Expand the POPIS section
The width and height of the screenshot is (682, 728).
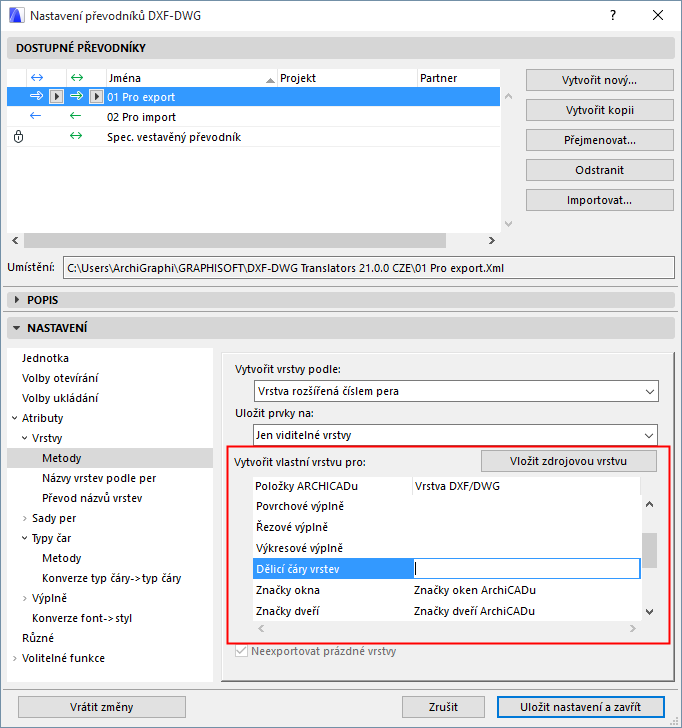point(17,300)
